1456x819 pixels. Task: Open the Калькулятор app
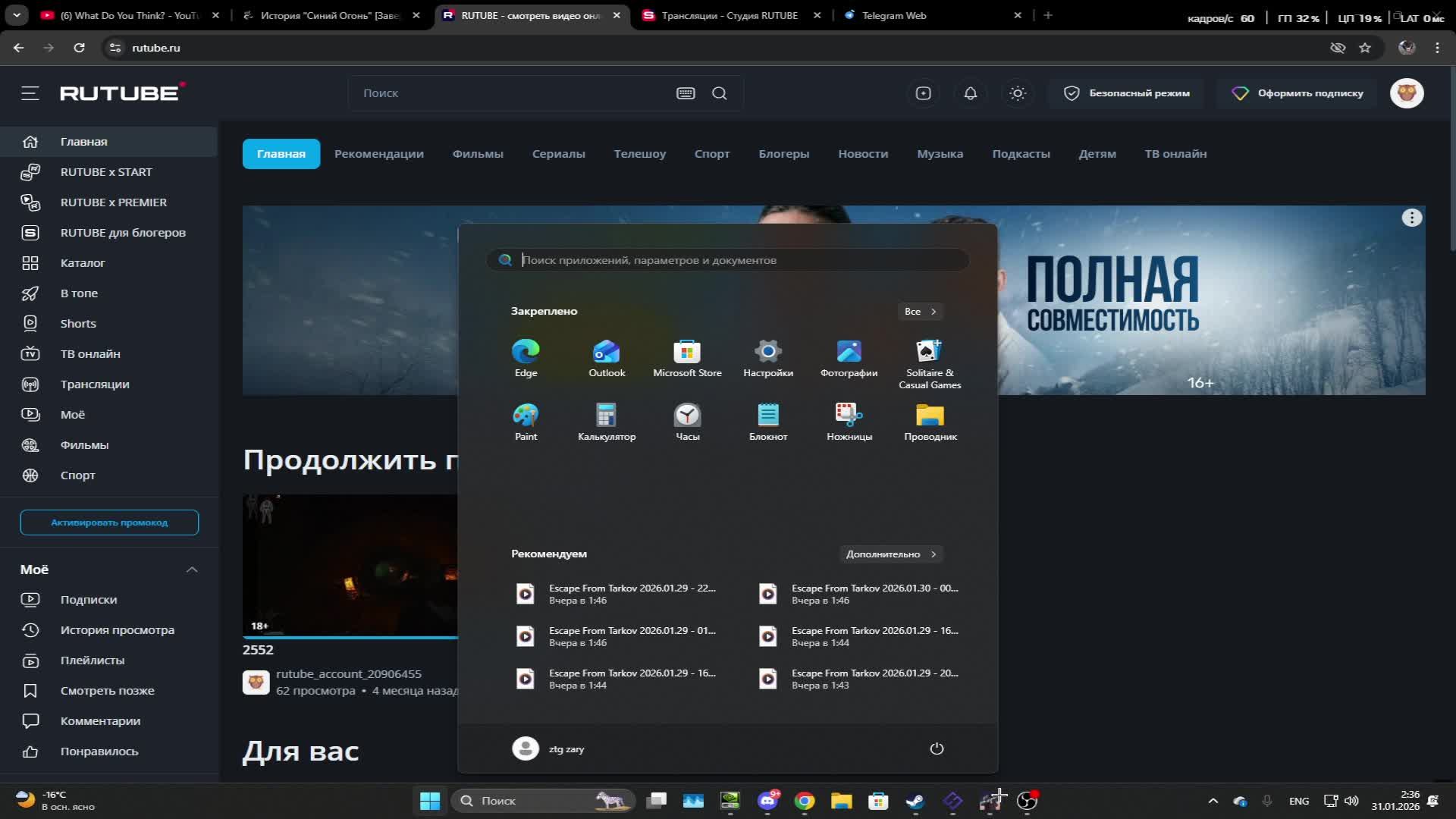tap(607, 422)
